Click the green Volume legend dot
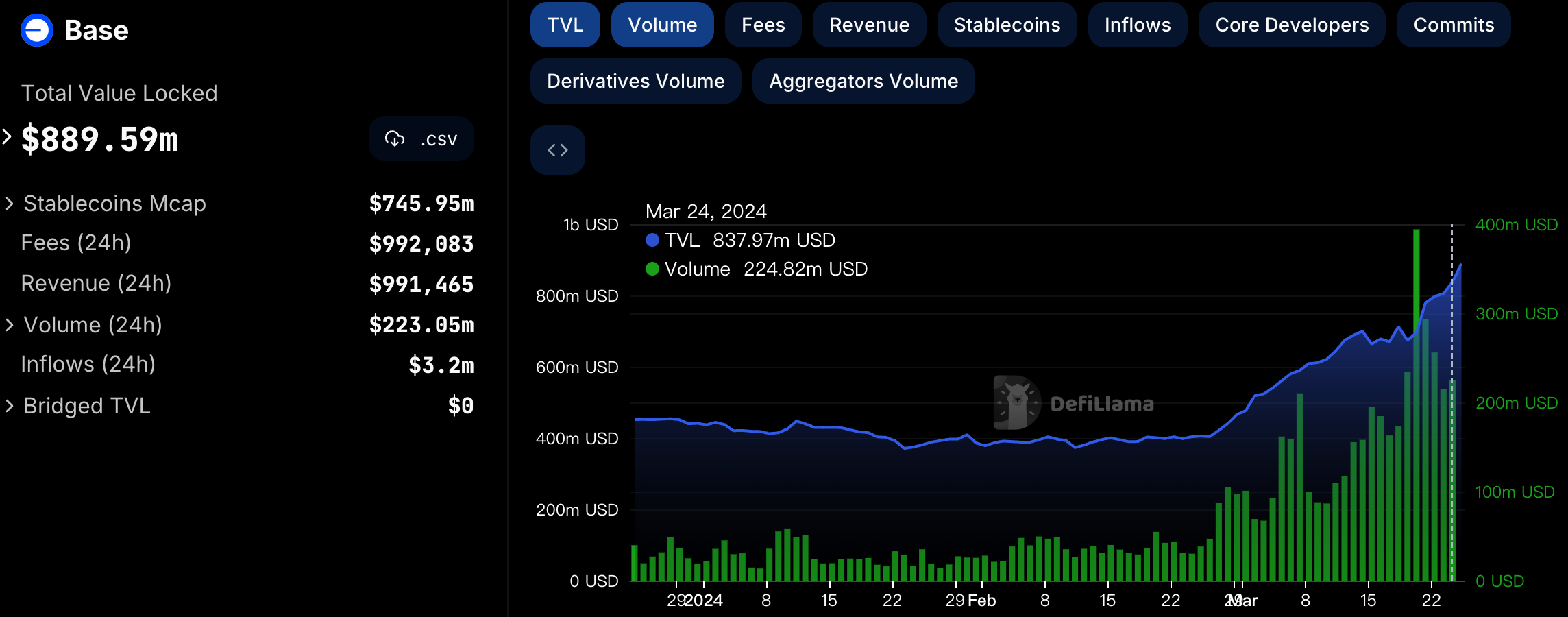The width and height of the screenshot is (1568, 617). tap(652, 269)
